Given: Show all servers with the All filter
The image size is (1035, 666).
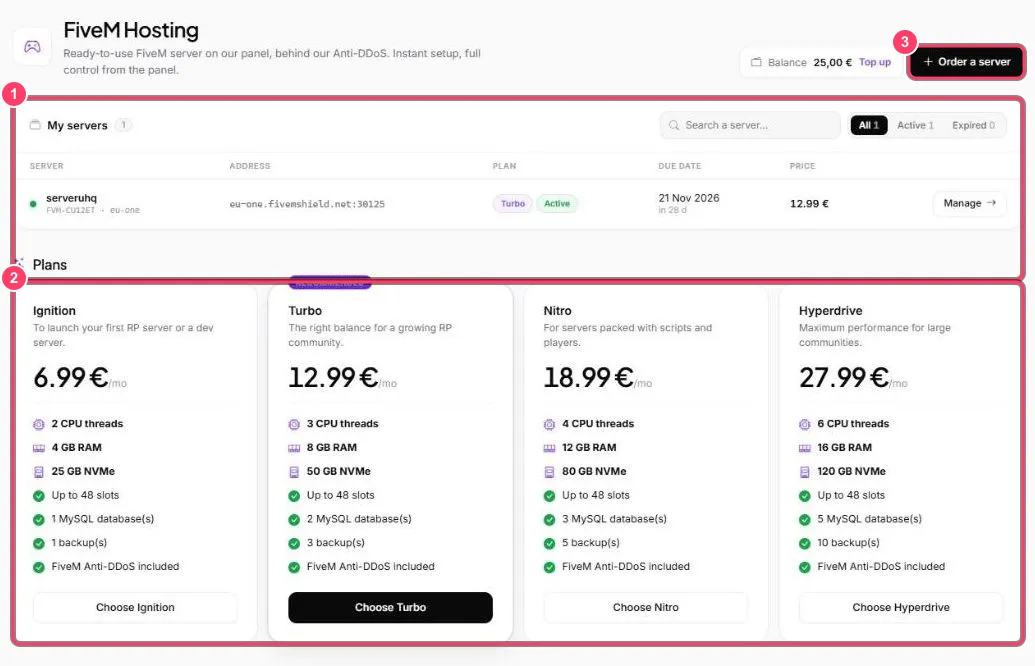Looking at the screenshot, I should (869, 125).
